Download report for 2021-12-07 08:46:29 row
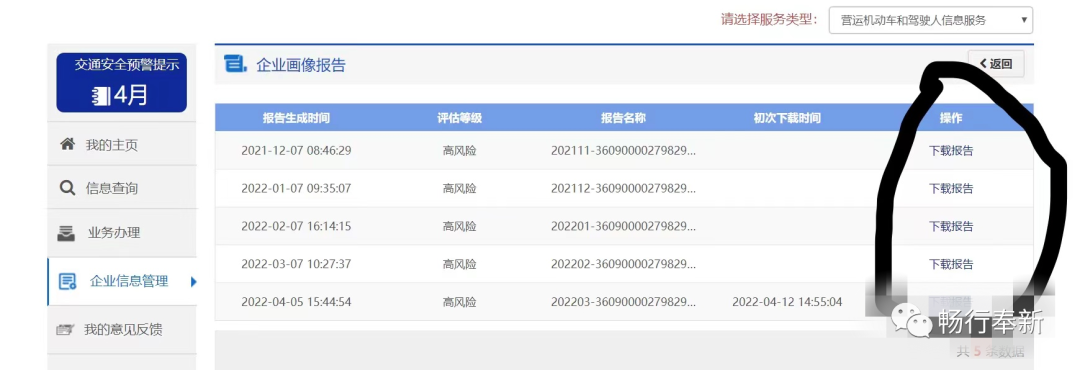Screen dimensions: 1080x370 click(x=951, y=151)
